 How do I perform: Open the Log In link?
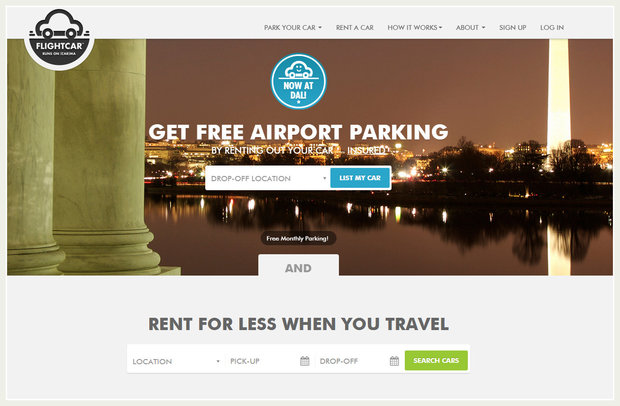click(x=552, y=28)
